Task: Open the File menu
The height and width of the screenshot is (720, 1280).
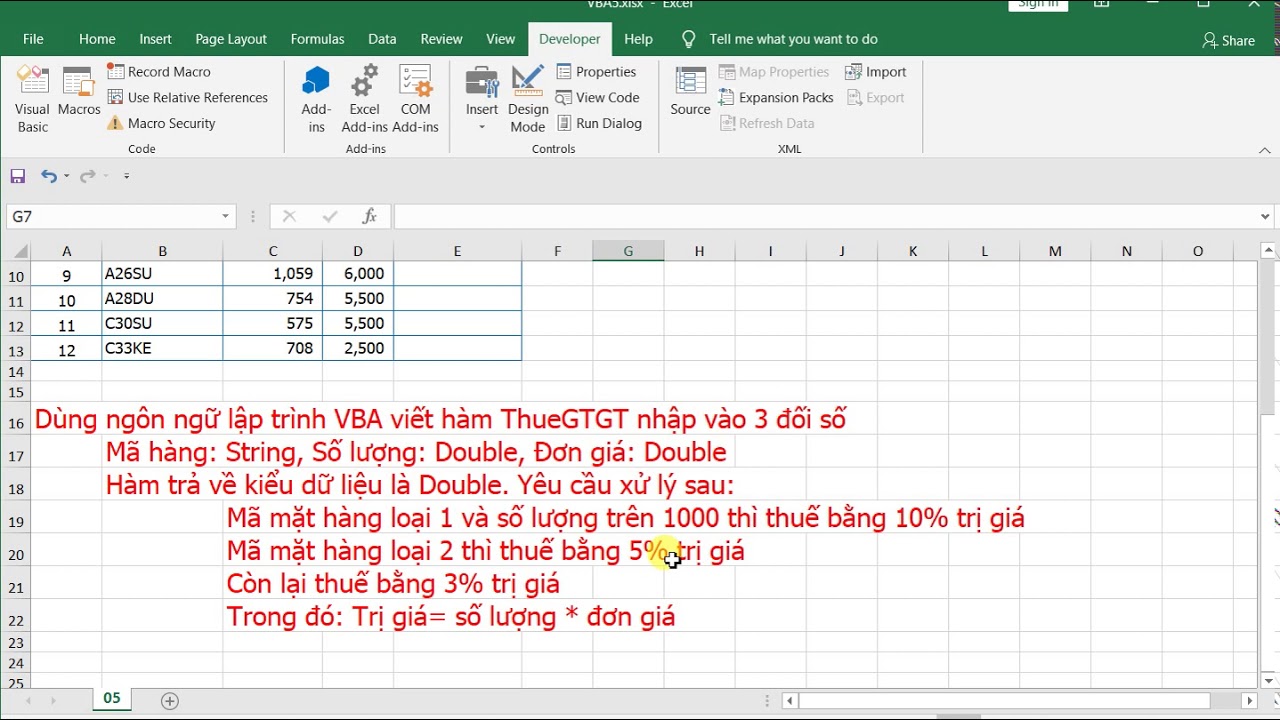Action: [x=33, y=39]
